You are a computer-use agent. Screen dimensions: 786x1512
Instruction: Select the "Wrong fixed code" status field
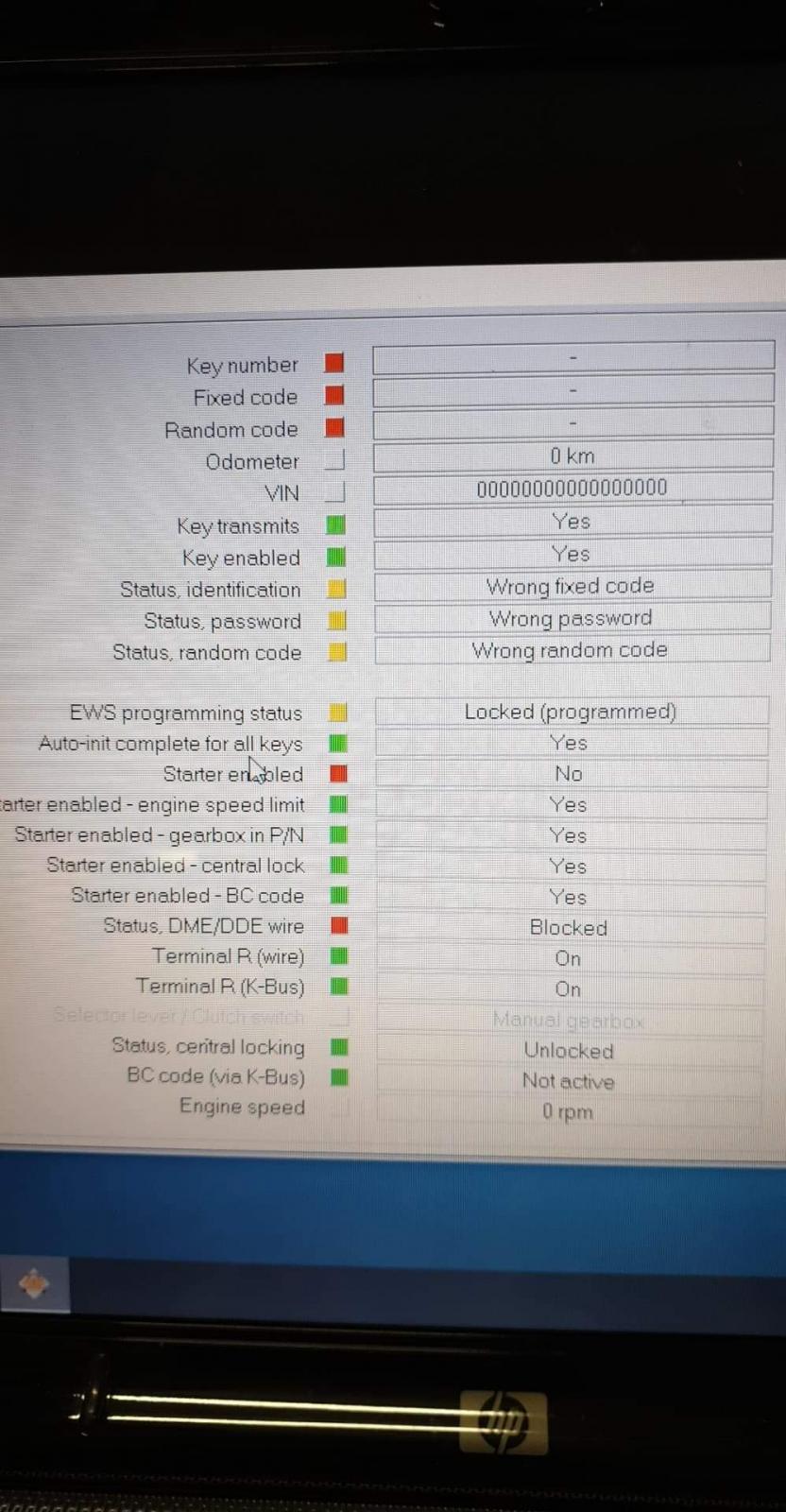tap(571, 587)
